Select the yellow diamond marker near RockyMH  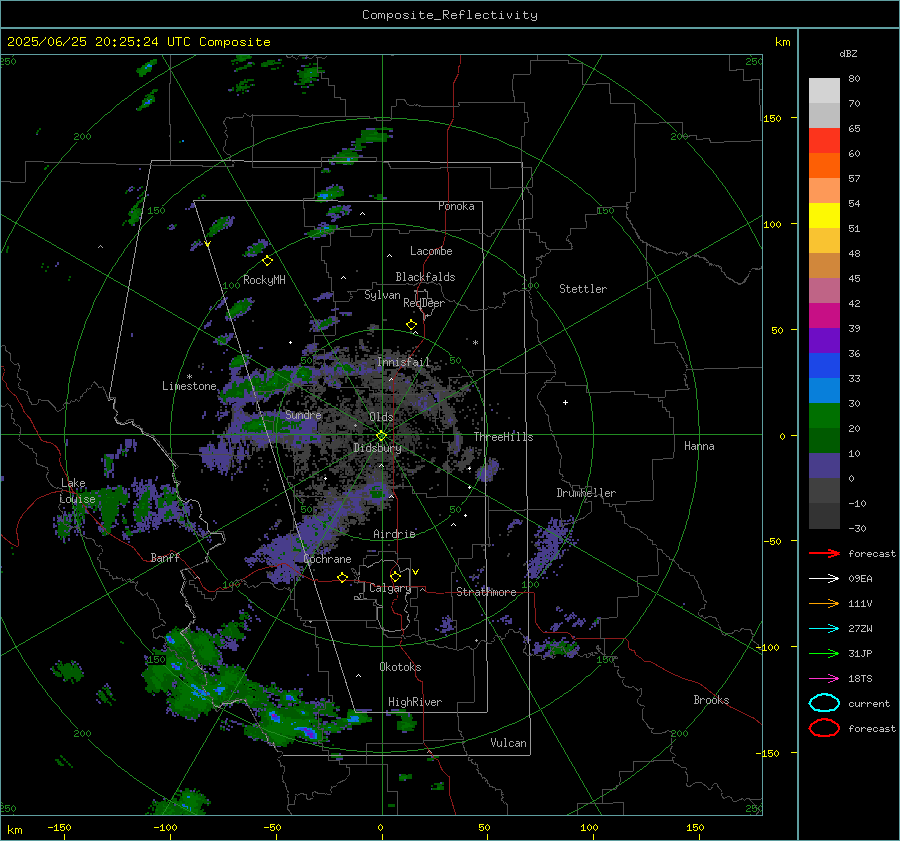point(267,261)
